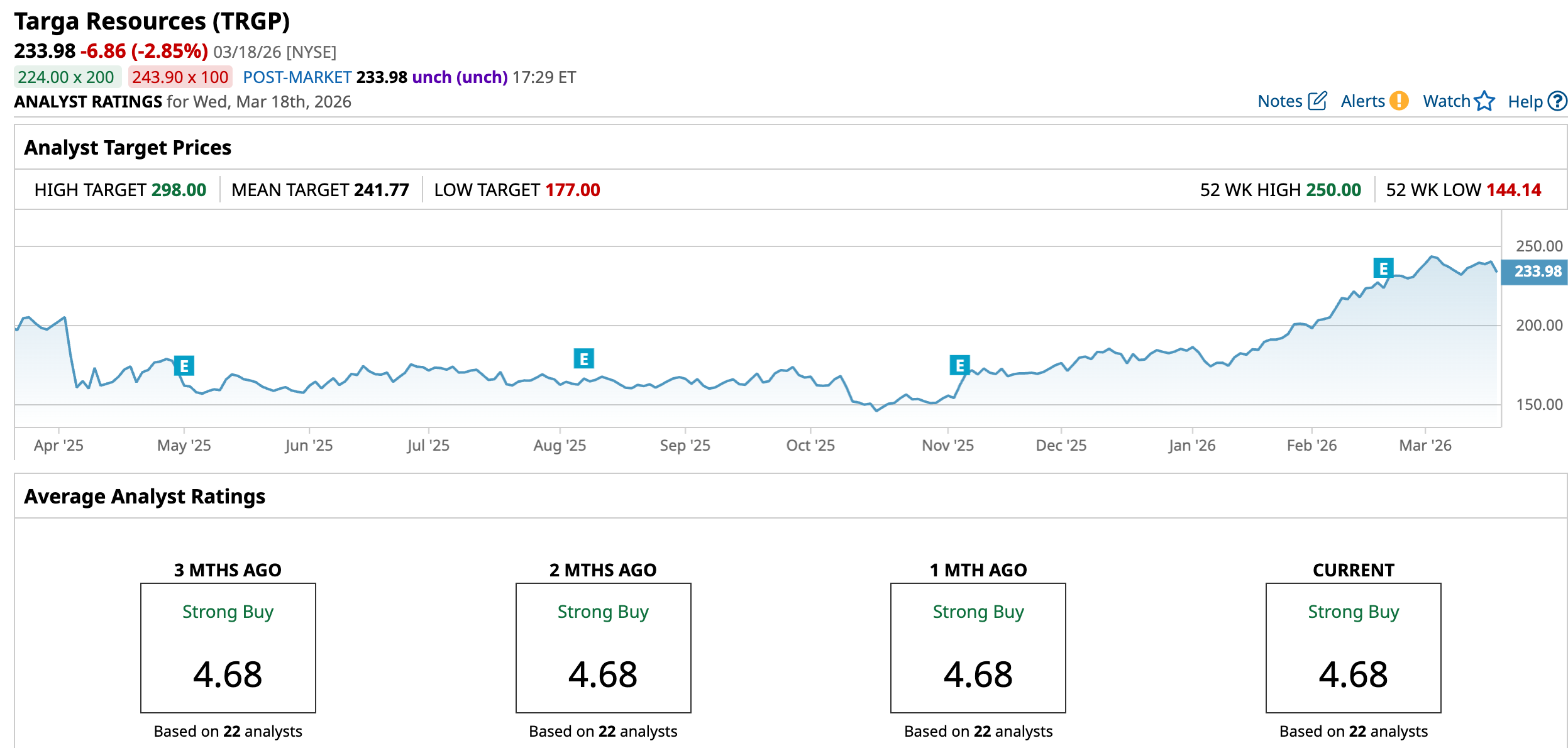Click the CURRENT Strong Buy rating box
The width and height of the screenshot is (1568, 748).
point(1353,647)
